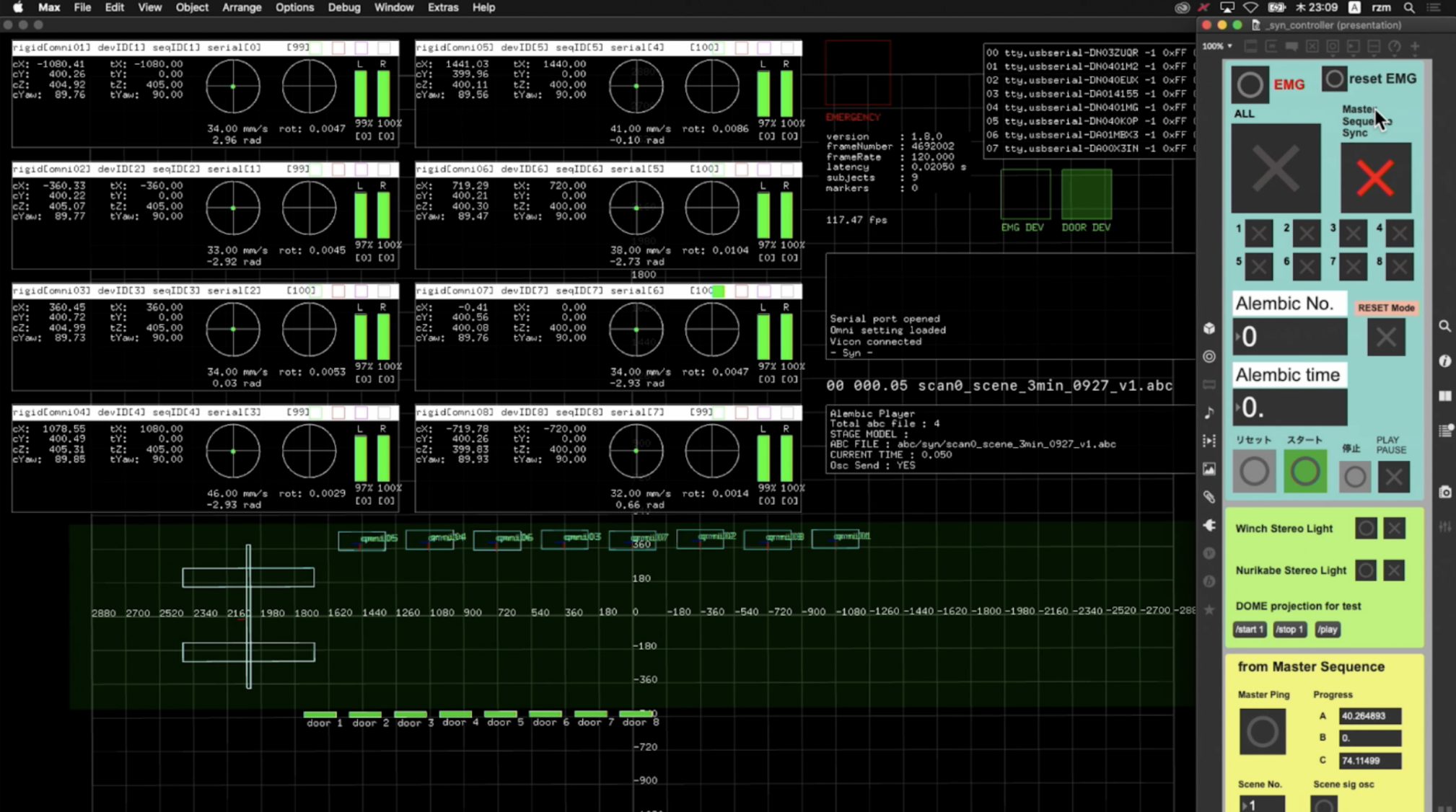Viewport: 1456px width, 812px height.
Task: Open the 100% zoom dropdown
Action: pyautogui.click(x=1217, y=46)
